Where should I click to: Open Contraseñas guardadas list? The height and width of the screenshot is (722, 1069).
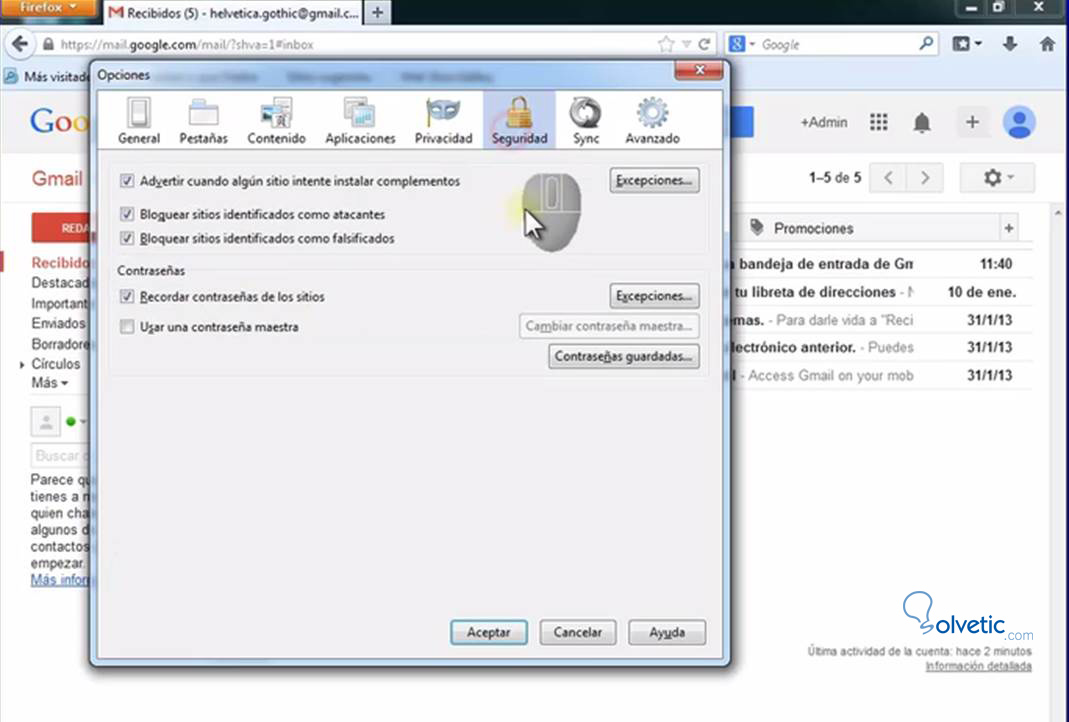(x=624, y=356)
